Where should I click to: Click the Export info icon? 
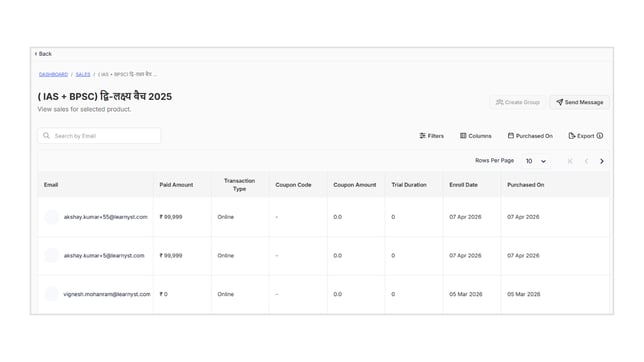point(600,136)
